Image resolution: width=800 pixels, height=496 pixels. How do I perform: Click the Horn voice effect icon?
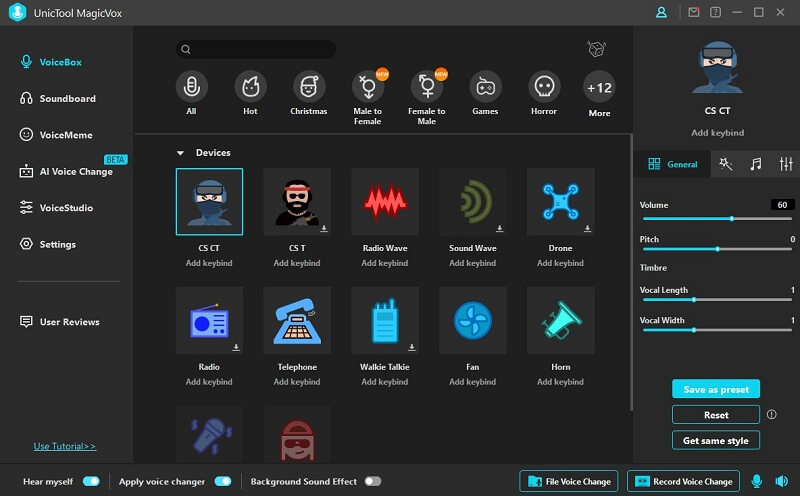(x=560, y=321)
